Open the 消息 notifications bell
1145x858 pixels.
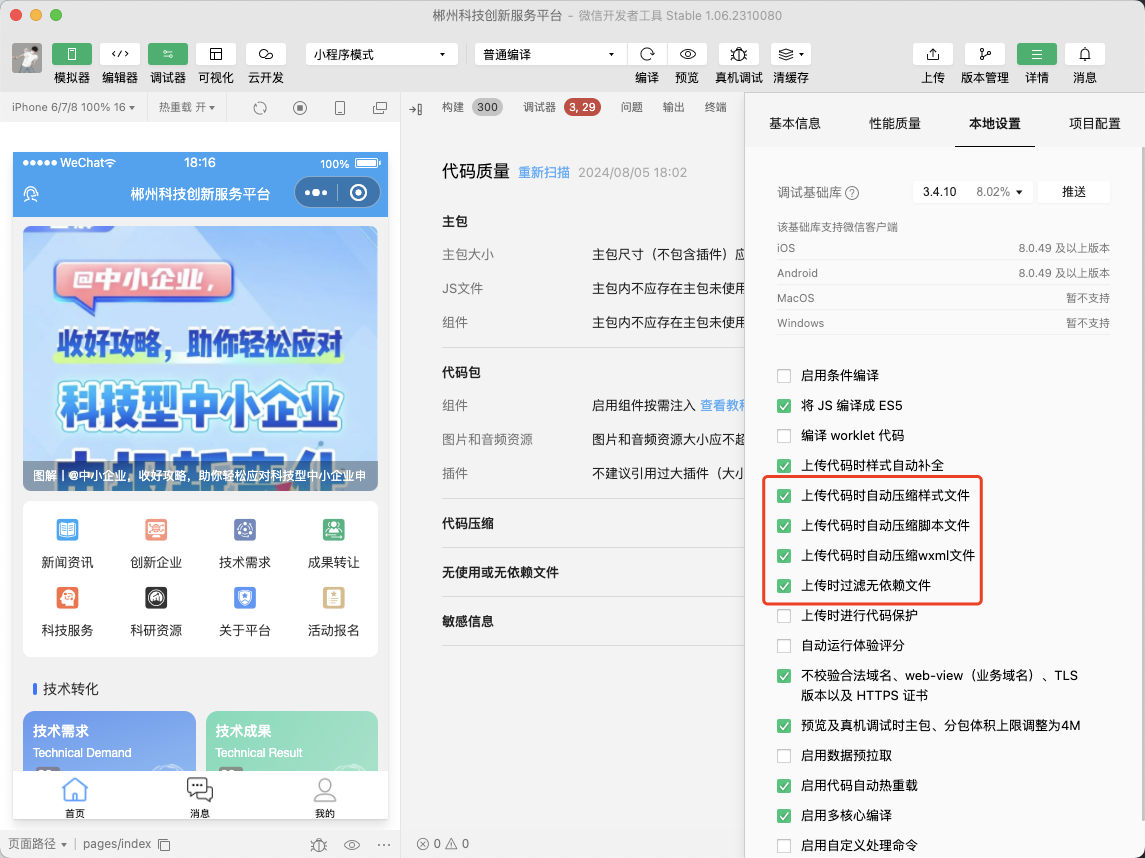(1084, 54)
